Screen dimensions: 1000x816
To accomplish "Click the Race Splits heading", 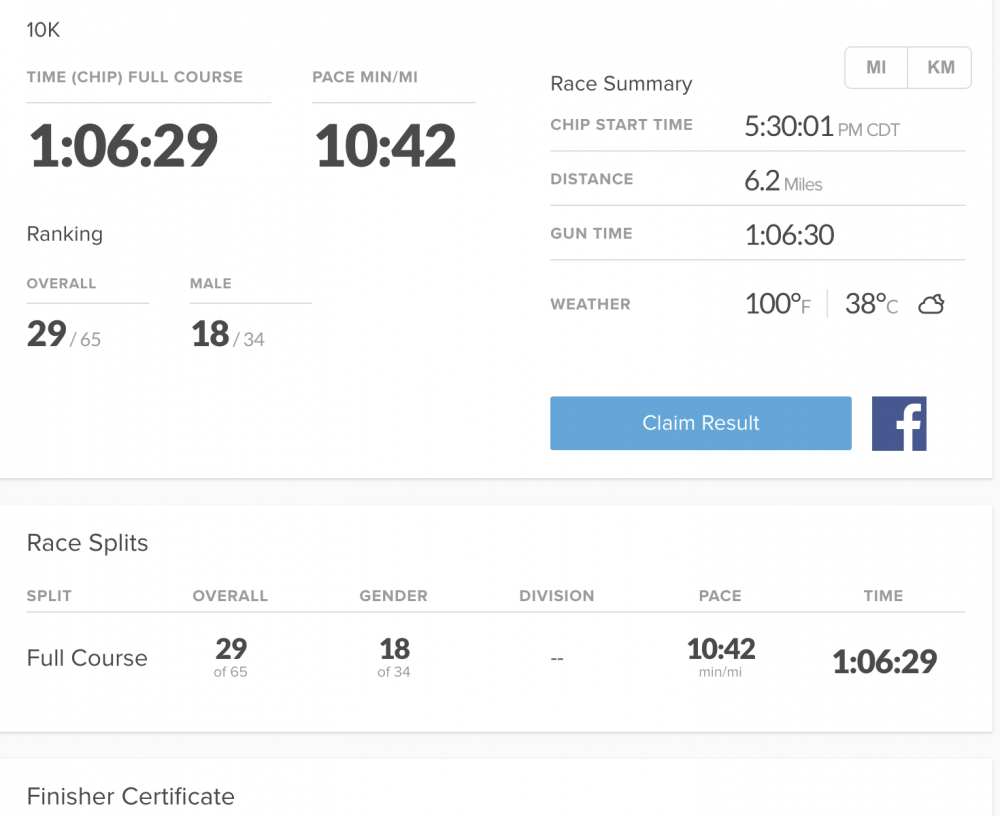I will point(87,543).
